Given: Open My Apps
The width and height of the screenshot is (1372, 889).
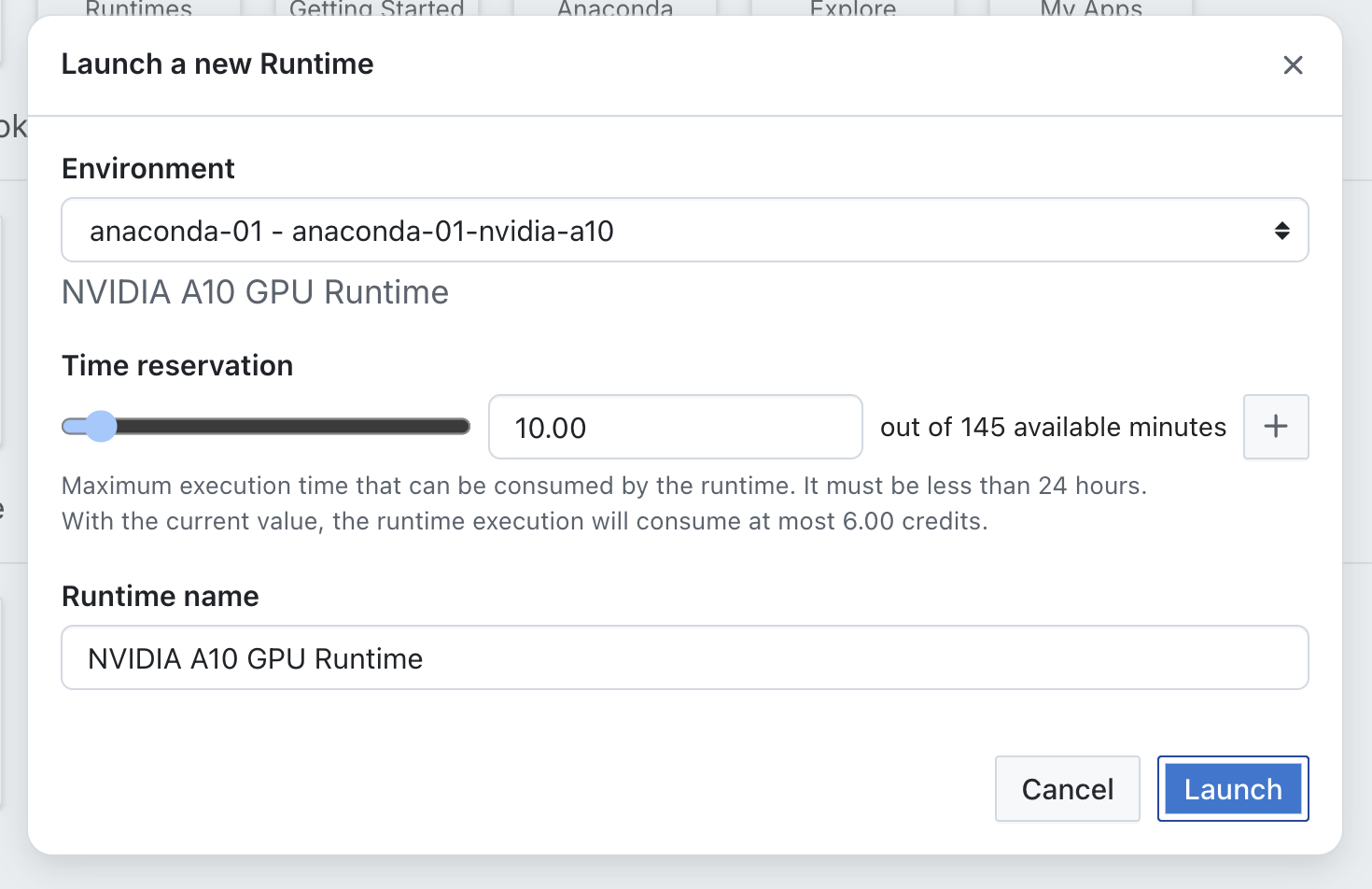Looking at the screenshot, I should (1090, 9).
